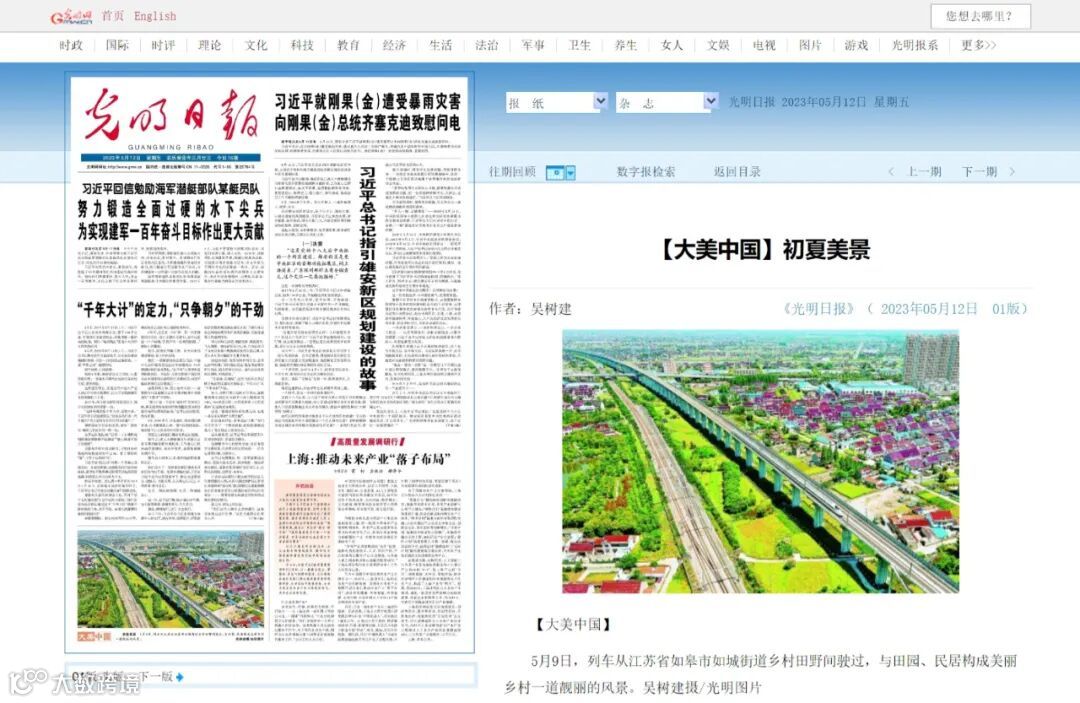1080x703 pixels.
Task: Click article title 【大美中国】初夏美景
Action: 764,249
